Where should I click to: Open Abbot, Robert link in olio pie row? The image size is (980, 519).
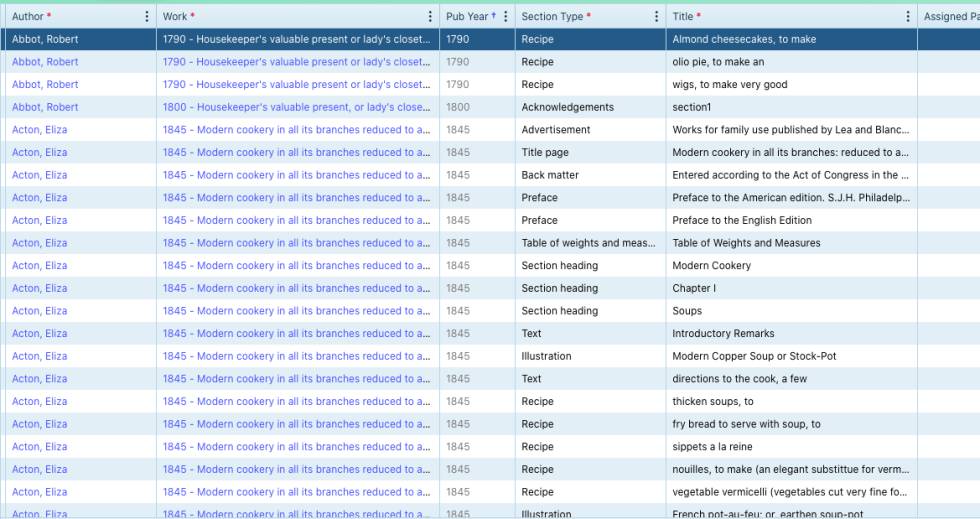pyautogui.click(x=45, y=62)
